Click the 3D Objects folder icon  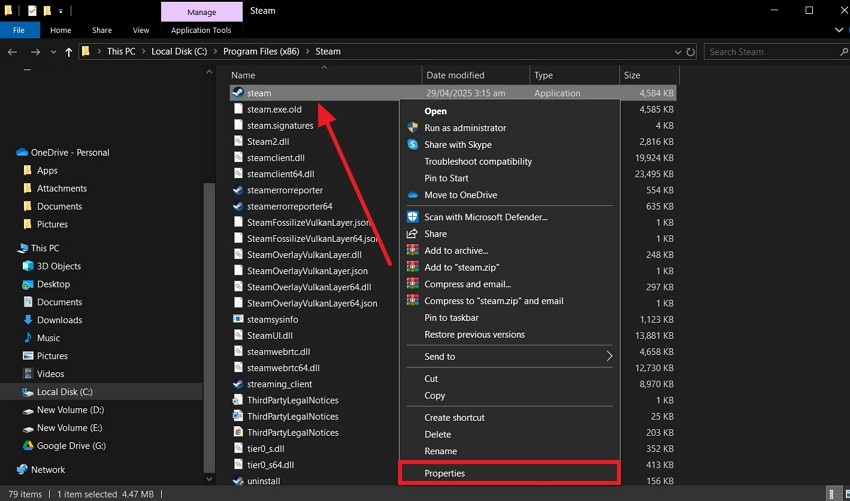(x=28, y=266)
